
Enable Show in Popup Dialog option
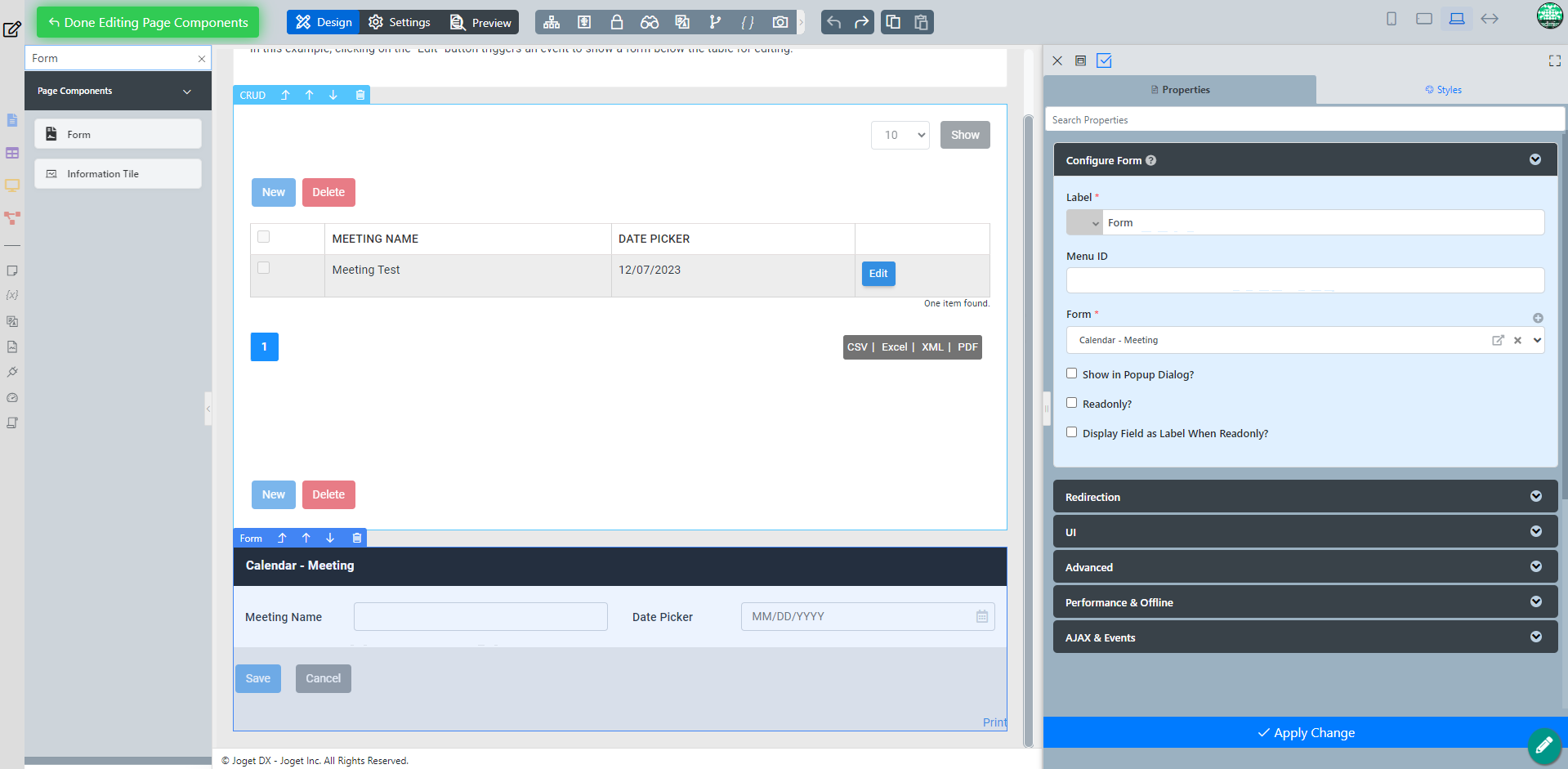pos(1071,373)
